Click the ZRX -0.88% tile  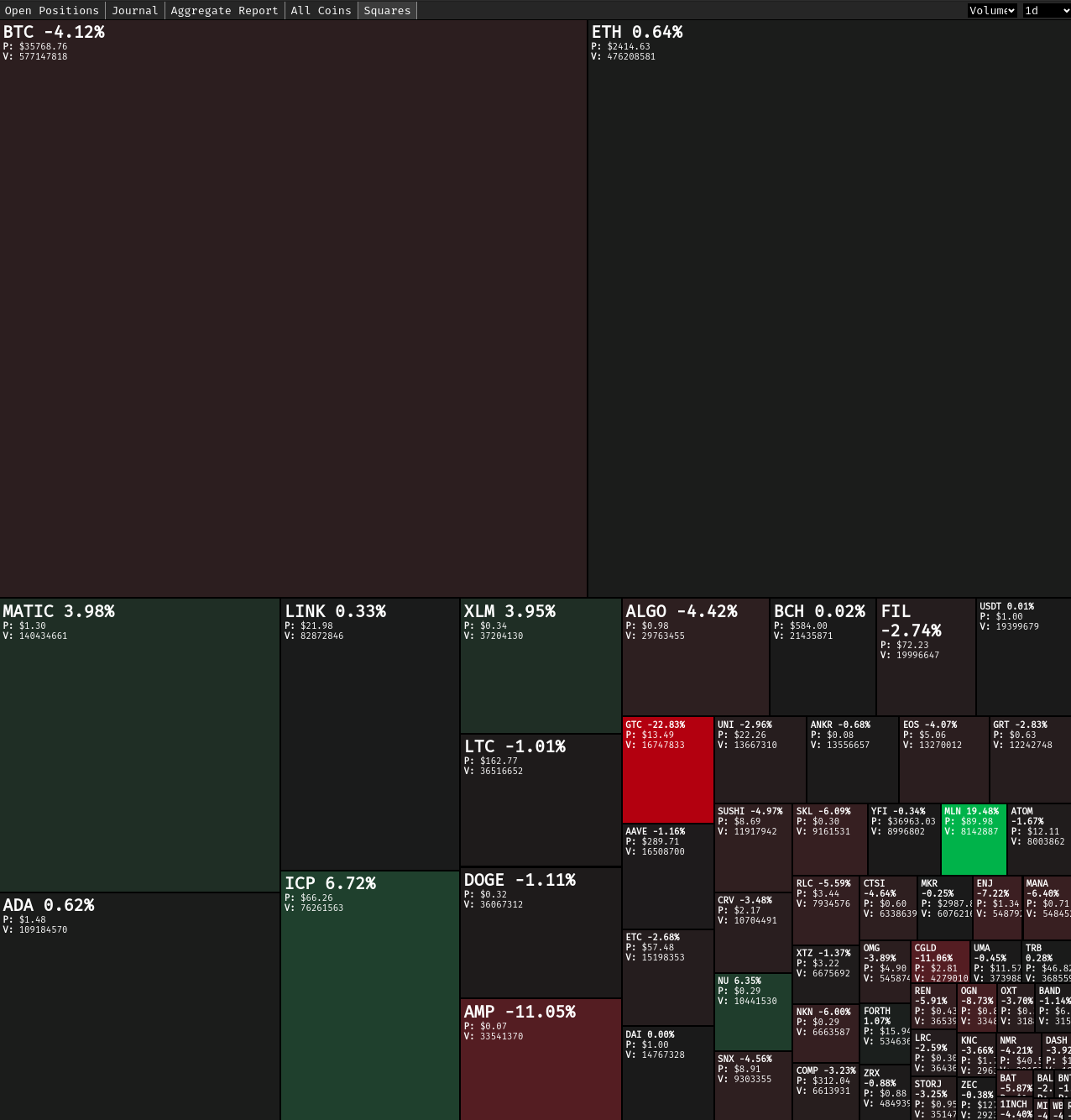[x=886, y=1092]
